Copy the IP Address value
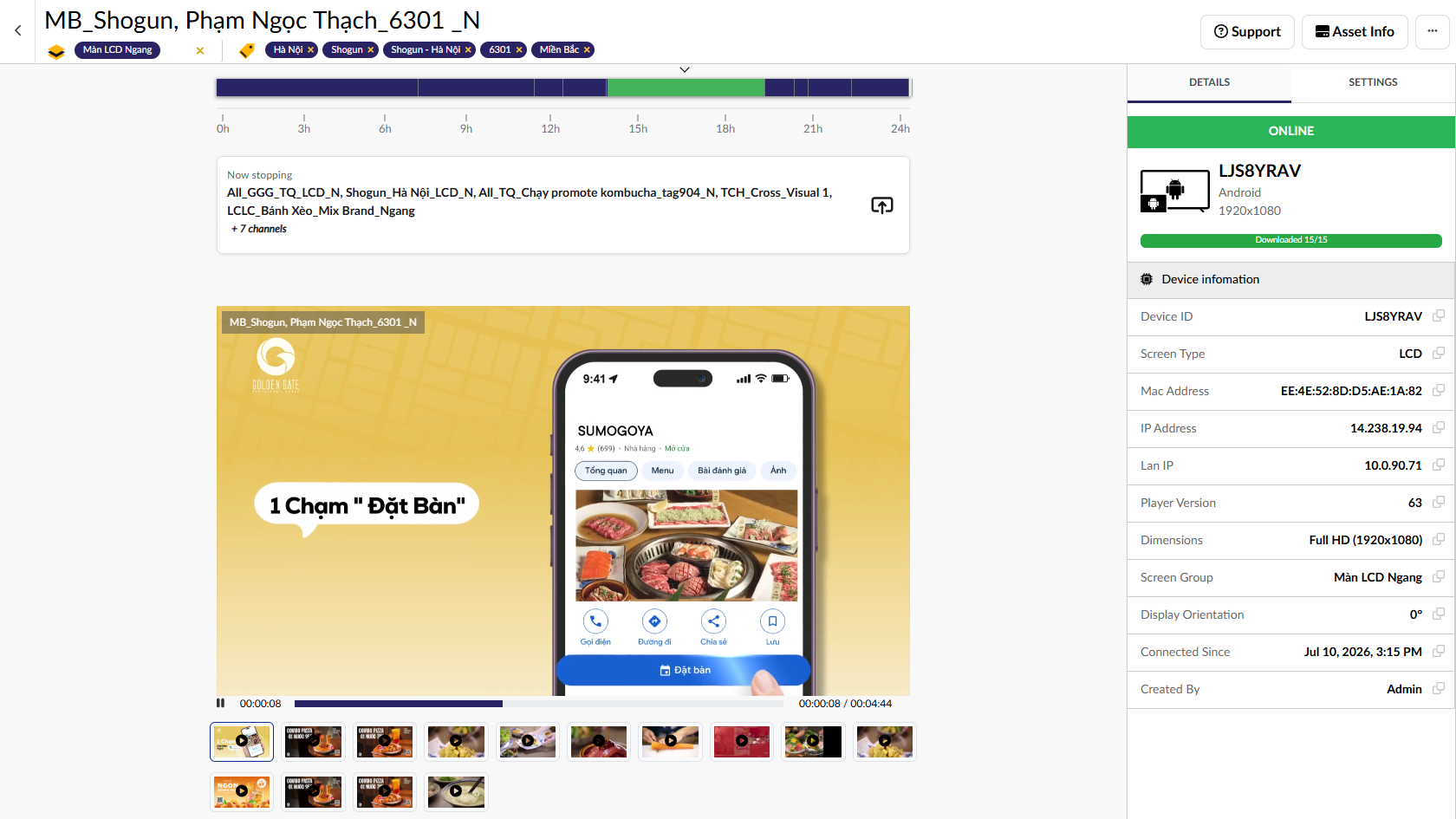The height and width of the screenshot is (819, 1456). (x=1439, y=427)
